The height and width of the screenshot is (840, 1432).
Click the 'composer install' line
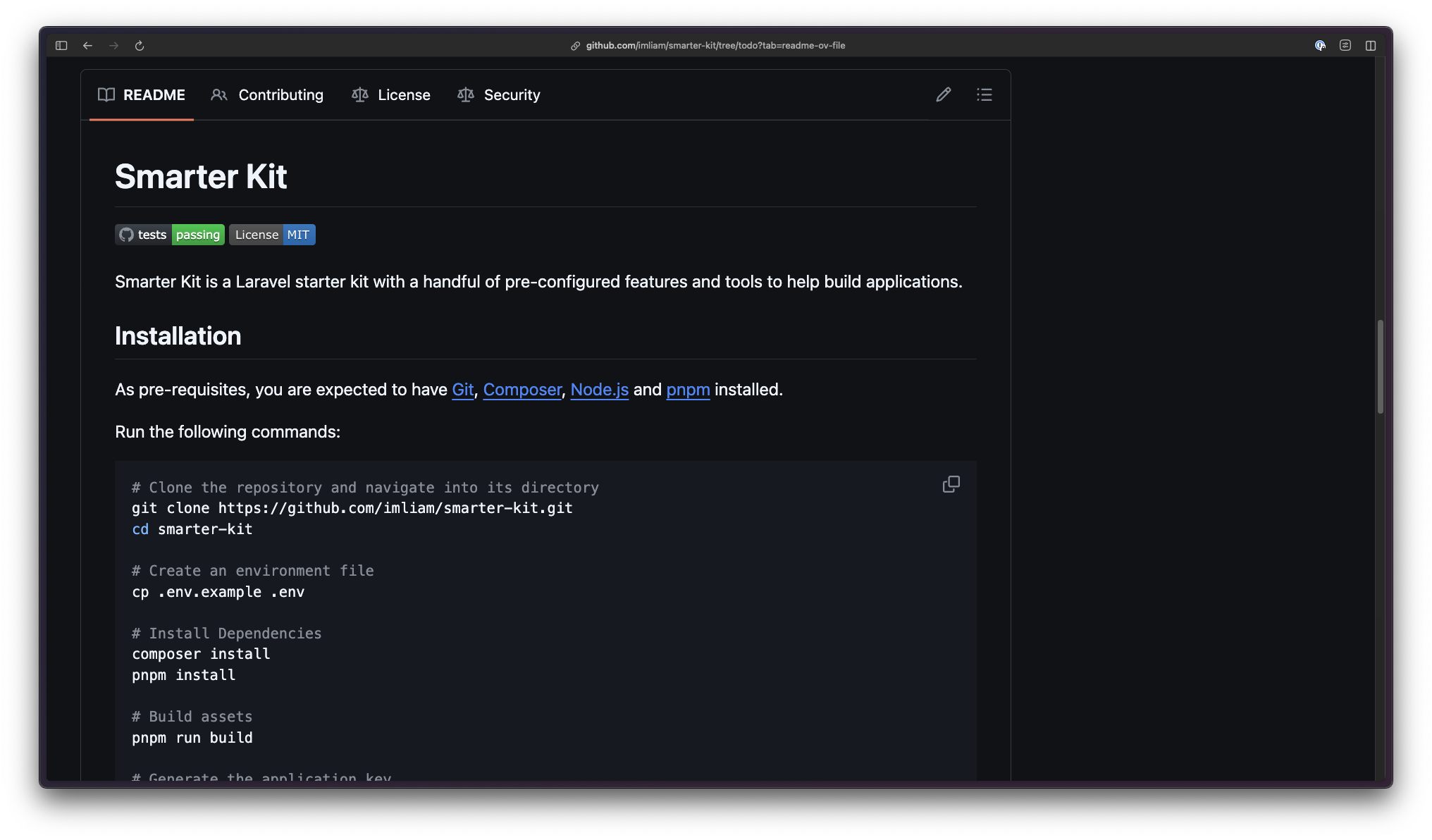point(201,654)
